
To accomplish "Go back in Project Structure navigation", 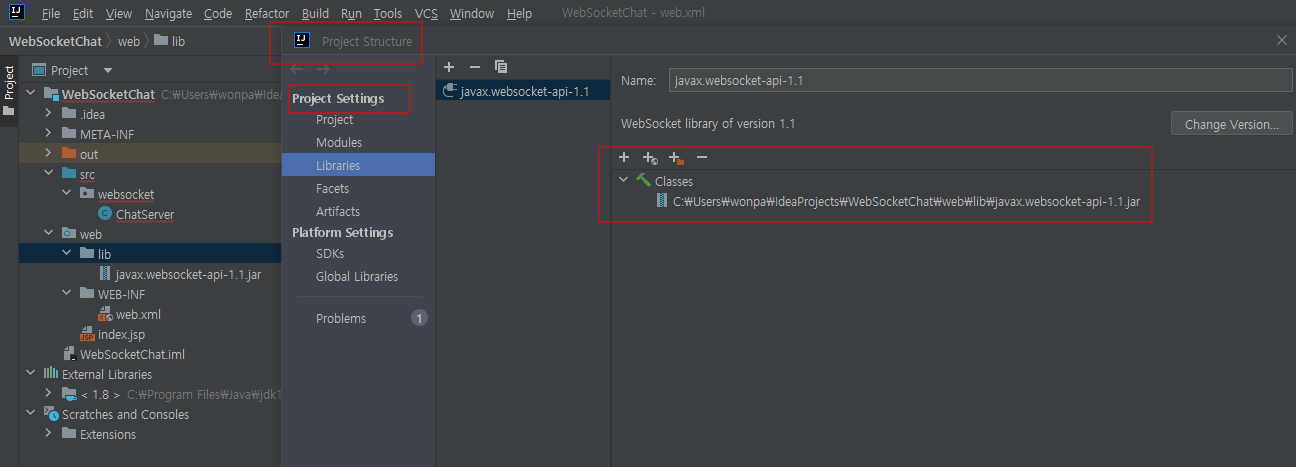I will pos(296,69).
